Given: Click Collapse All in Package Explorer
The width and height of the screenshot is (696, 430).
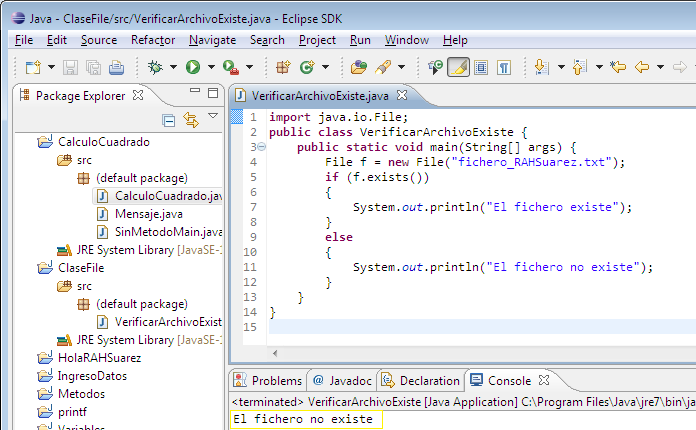Looking at the screenshot, I should [x=169, y=120].
